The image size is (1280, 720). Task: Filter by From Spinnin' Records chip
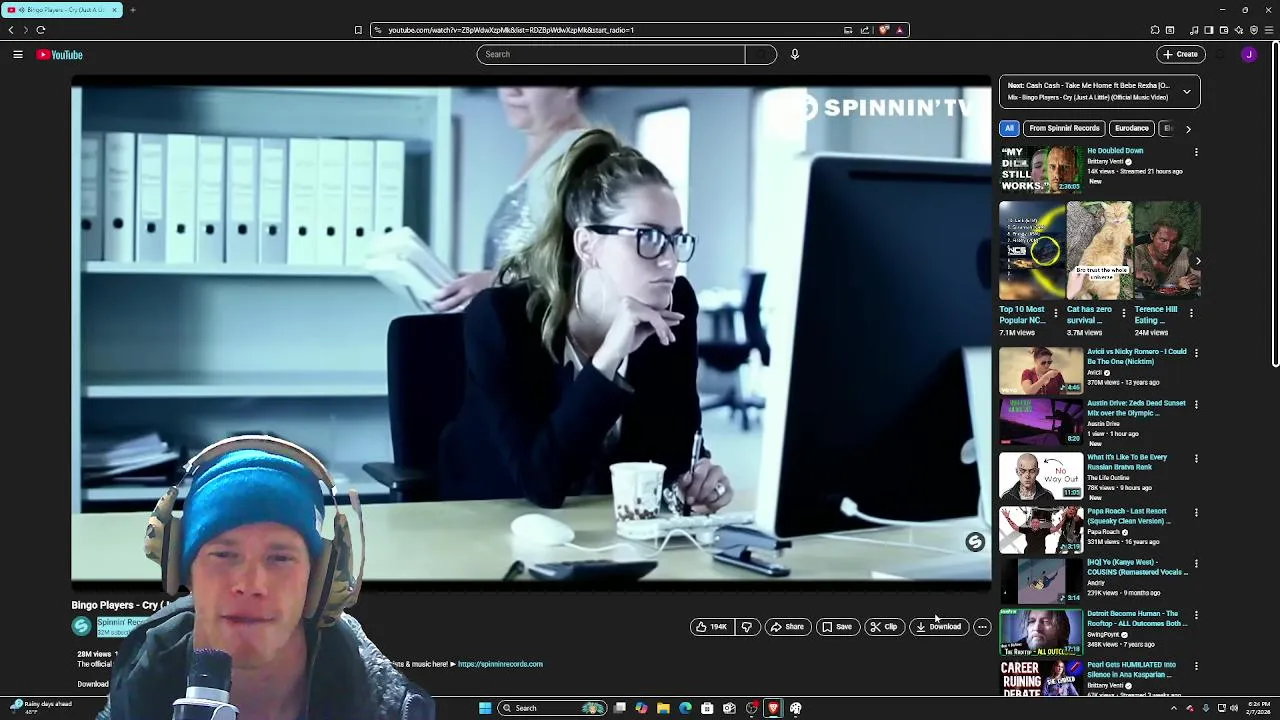1064,128
